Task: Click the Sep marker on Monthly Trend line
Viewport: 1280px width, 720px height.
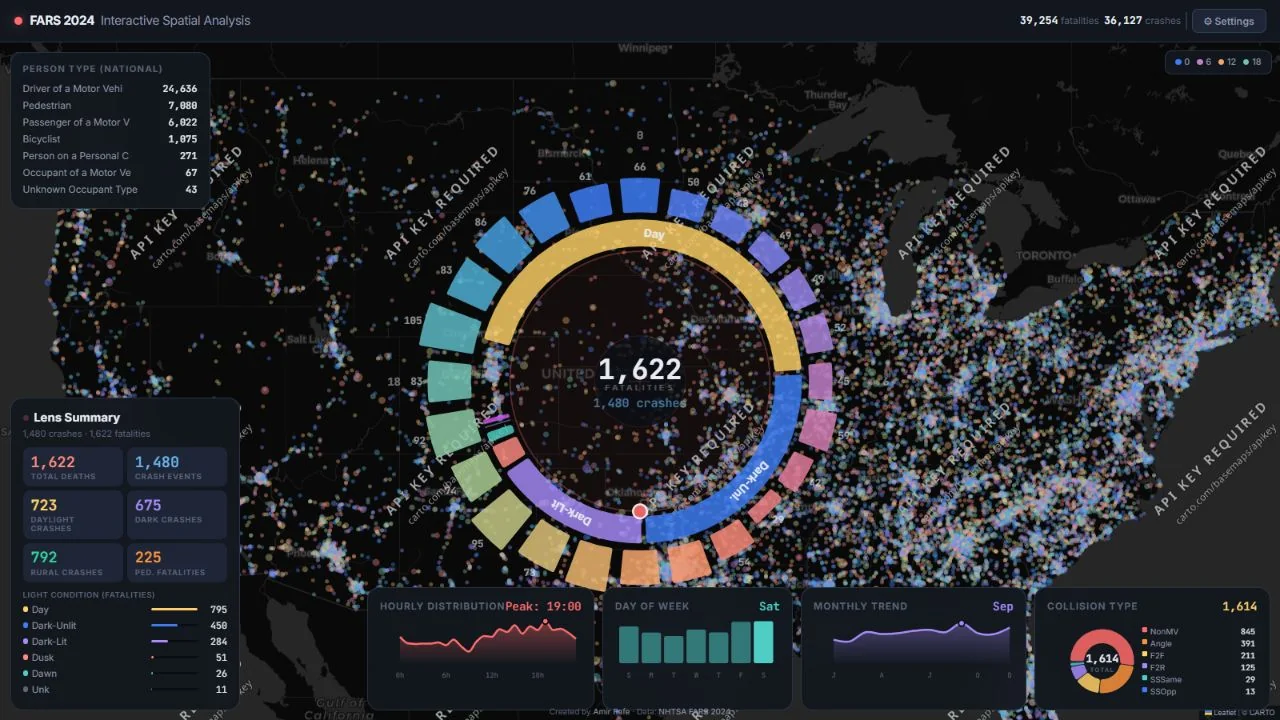Action: (962, 624)
